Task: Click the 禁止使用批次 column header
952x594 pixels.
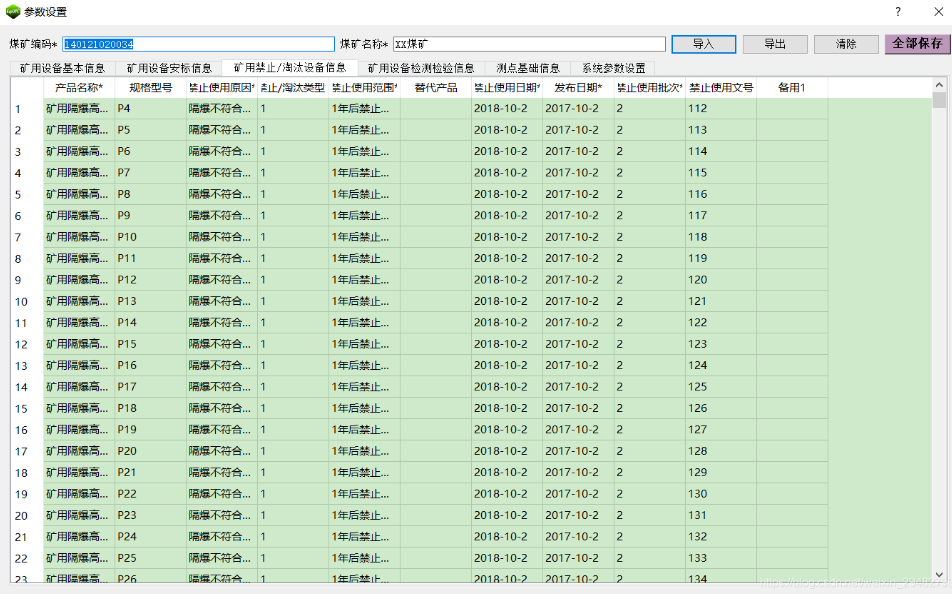Action: [650, 88]
